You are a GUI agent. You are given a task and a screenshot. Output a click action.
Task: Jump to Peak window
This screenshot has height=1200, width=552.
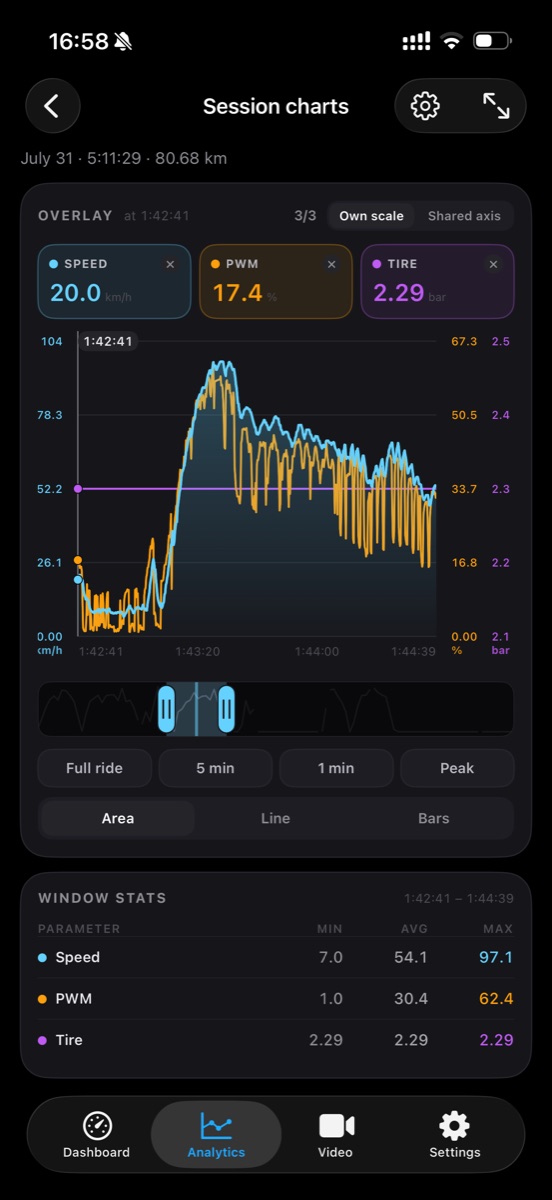click(x=457, y=768)
